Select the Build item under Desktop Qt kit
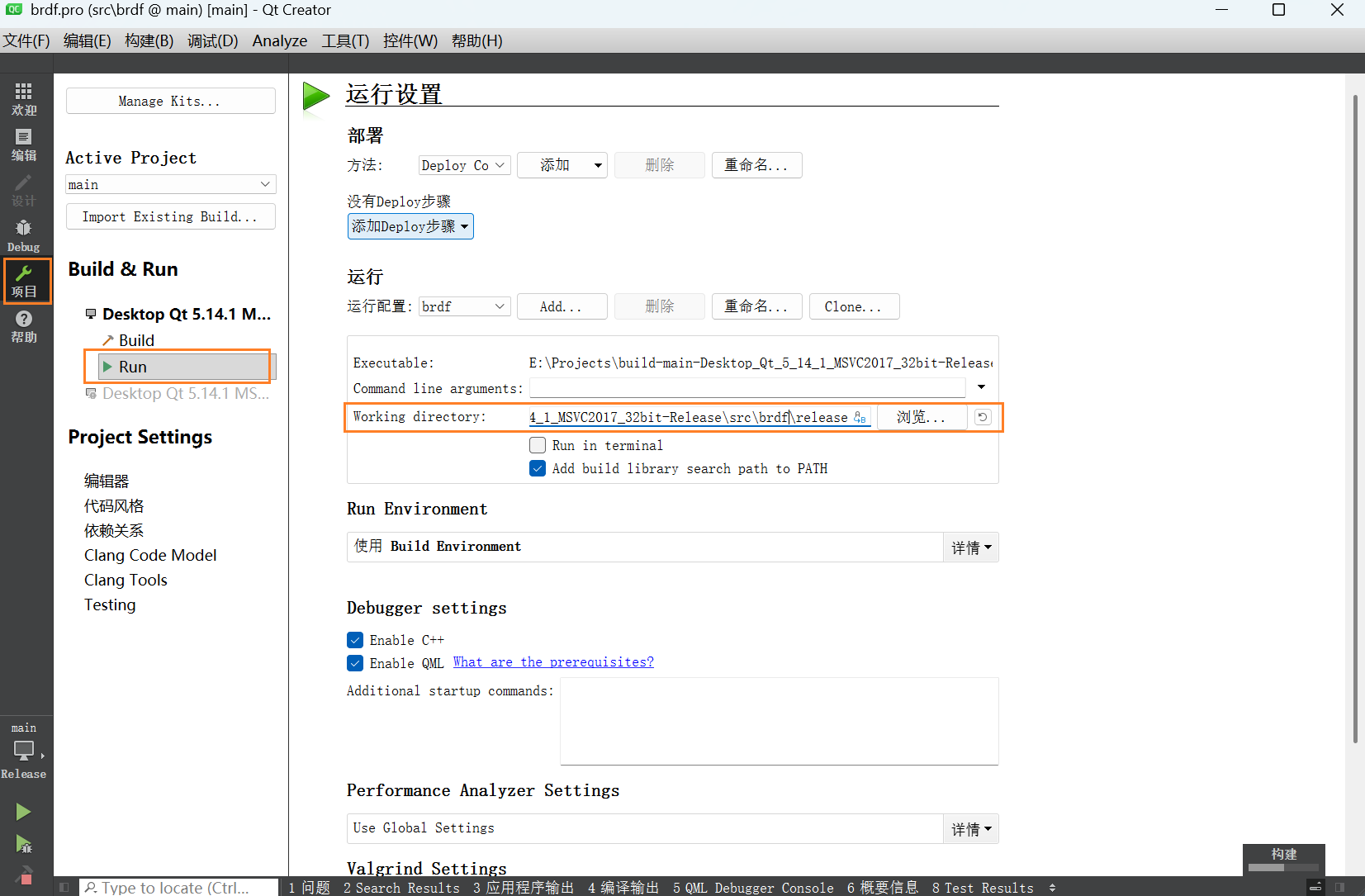Image resolution: width=1365 pixels, height=896 pixels. [136, 340]
